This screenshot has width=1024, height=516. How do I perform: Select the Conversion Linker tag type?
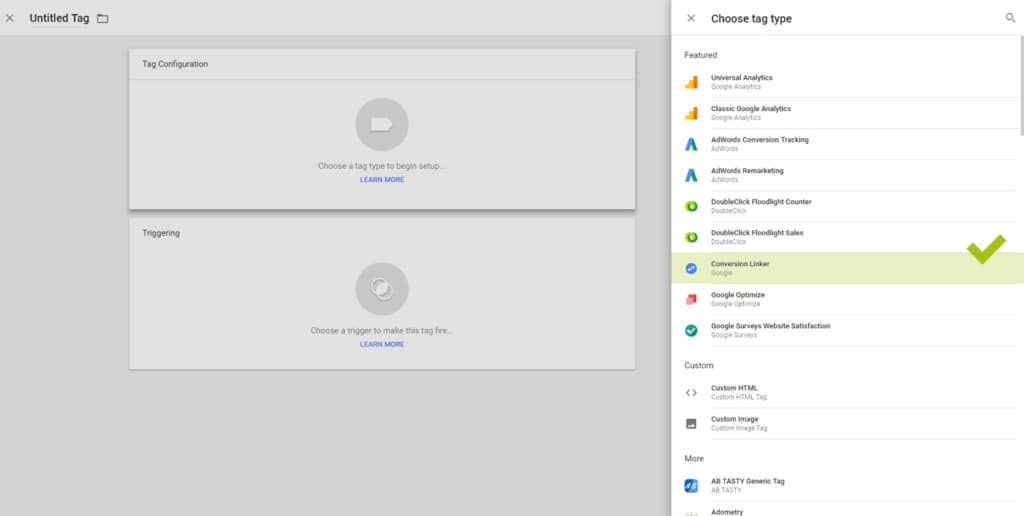(x=740, y=268)
